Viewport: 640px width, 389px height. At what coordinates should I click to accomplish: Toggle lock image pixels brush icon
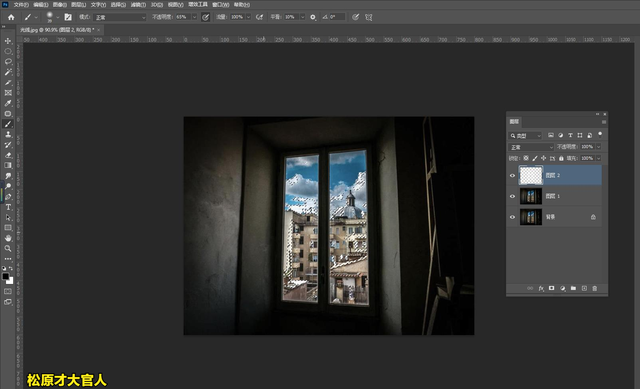[535, 158]
